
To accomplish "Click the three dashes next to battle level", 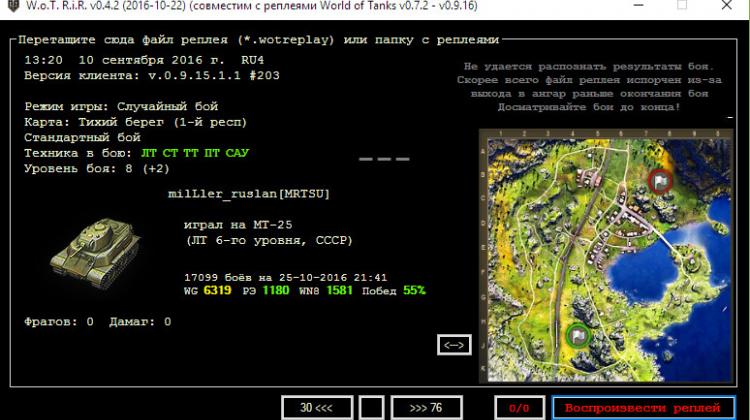I will 383,159.
